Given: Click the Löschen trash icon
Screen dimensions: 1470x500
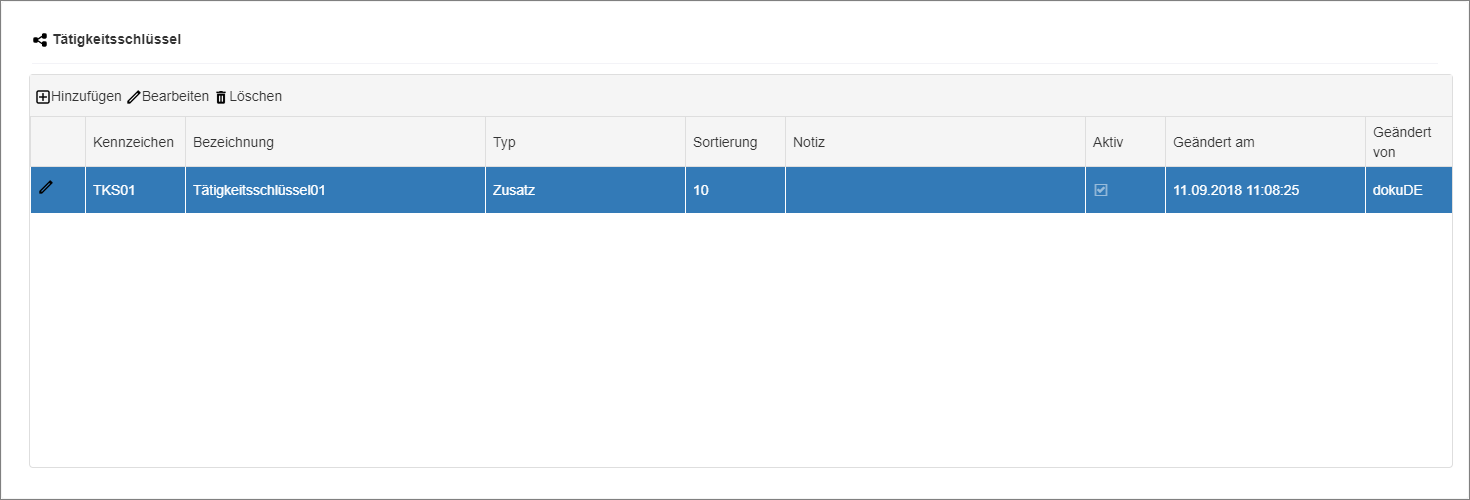Looking at the screenshot, I should 221,97.
